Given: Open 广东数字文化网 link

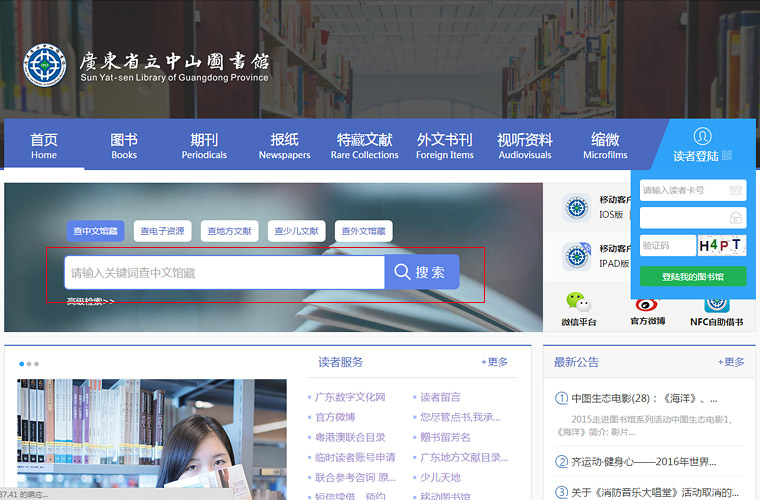Looking at the screenshot, I should [x=350, y=397].
